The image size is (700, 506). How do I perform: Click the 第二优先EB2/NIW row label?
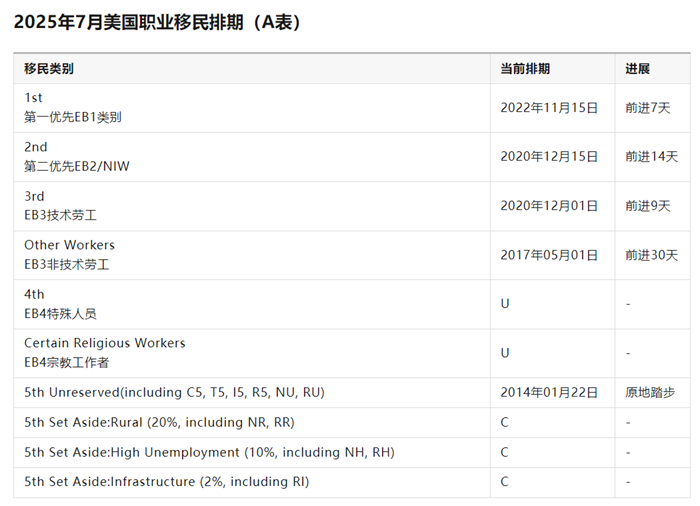click(77, 166)
